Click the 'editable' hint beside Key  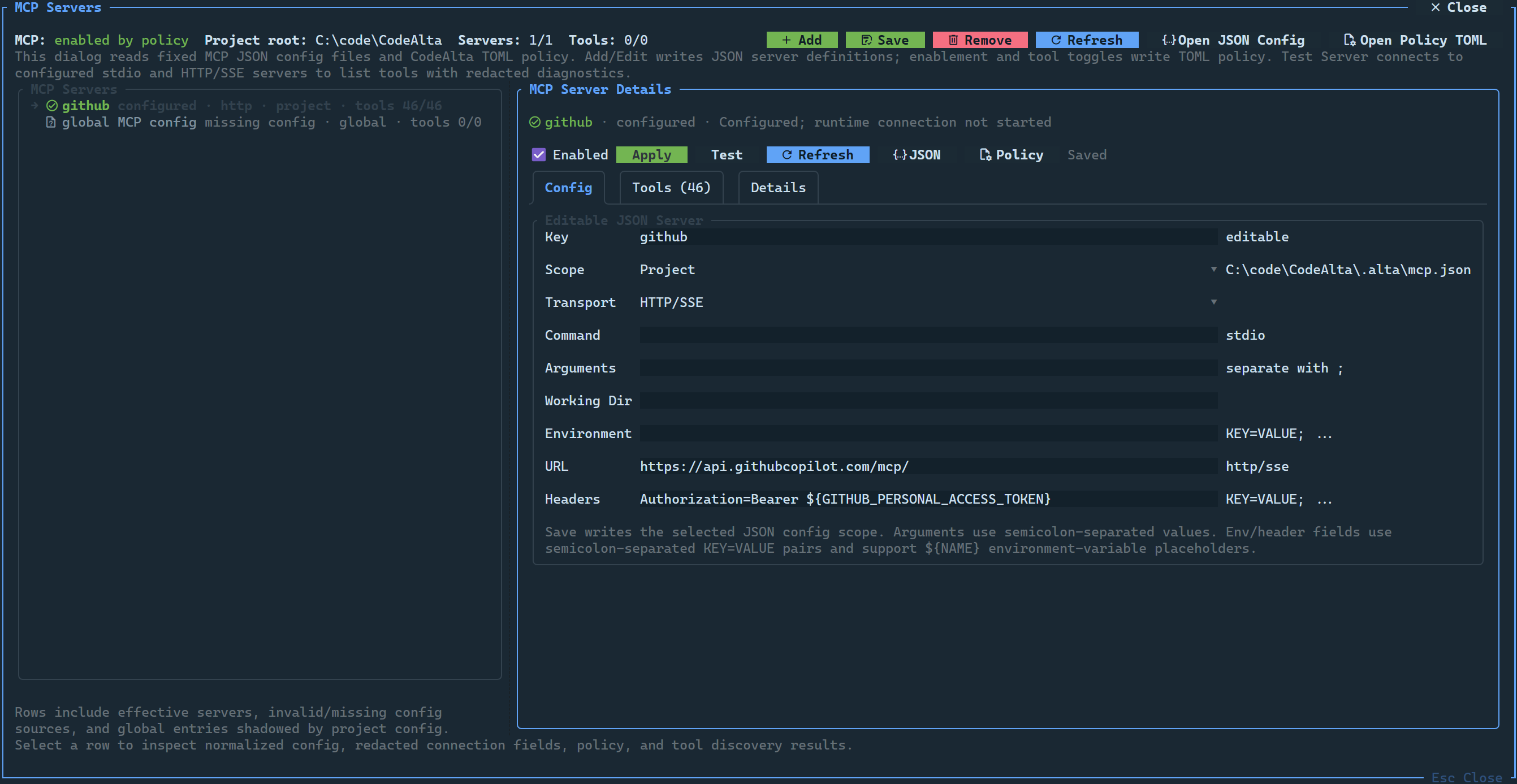pos(1257,237)
